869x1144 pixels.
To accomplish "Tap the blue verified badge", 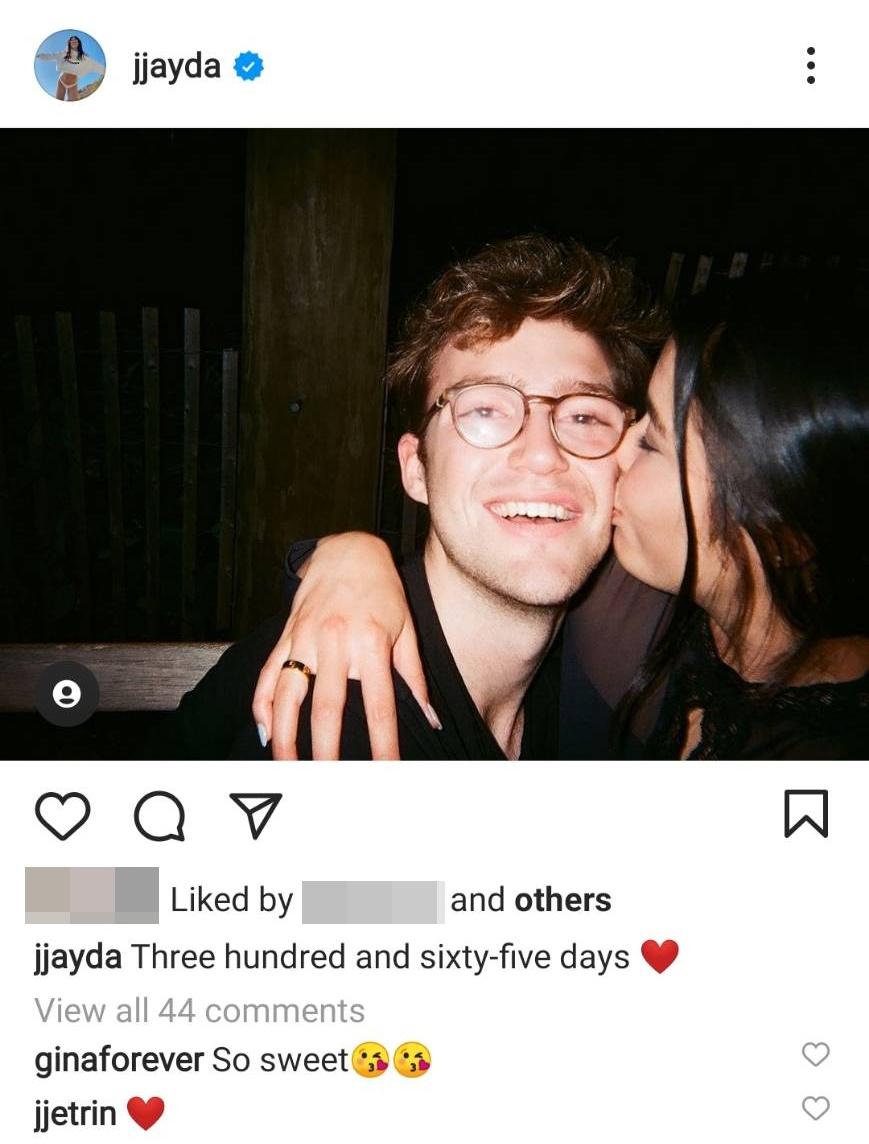I will pyautogui.click(x=248, y=66).
